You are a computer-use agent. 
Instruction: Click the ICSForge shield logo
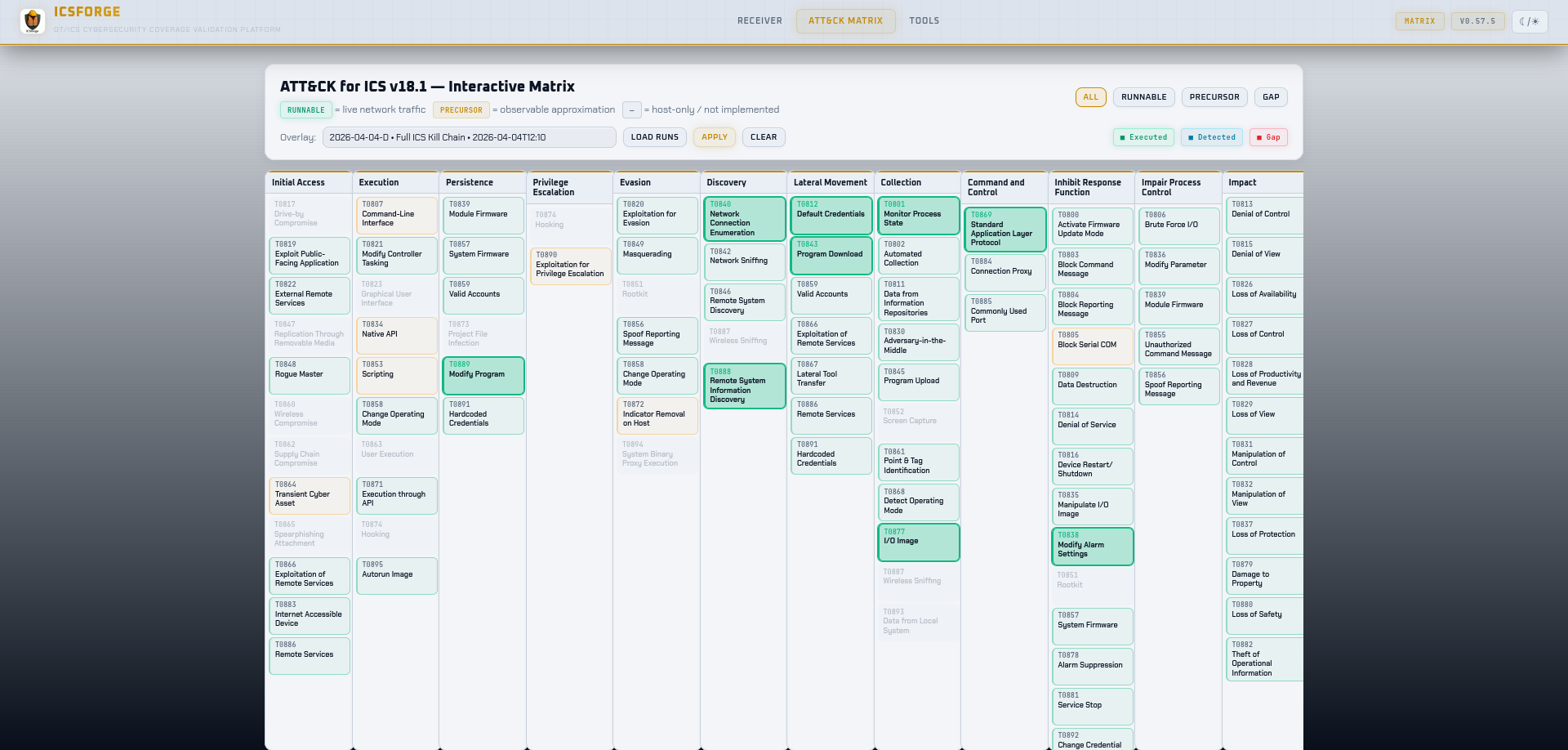pyautogui.click(x=33, y=20)
